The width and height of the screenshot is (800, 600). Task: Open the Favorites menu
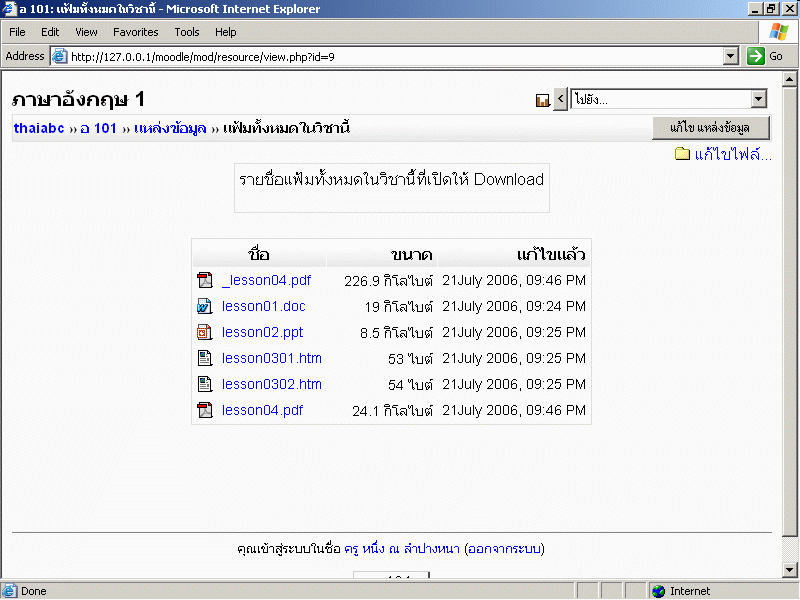coord(135,32)
